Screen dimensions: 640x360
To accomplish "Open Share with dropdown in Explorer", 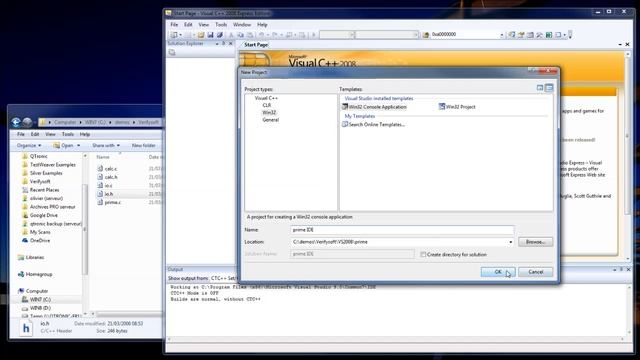I will click(106, 146).
